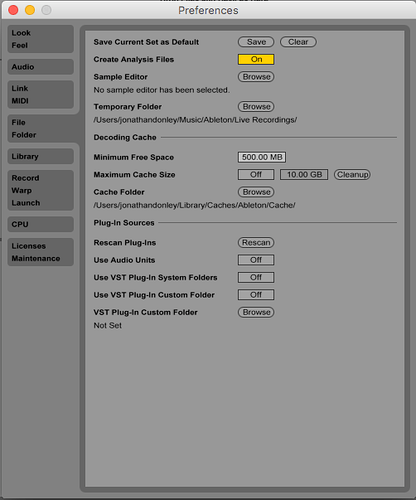Screen dimensions: 416x500
Task: Rescan plug-ins with the Rescan button
Action: [x=256, y=243]
